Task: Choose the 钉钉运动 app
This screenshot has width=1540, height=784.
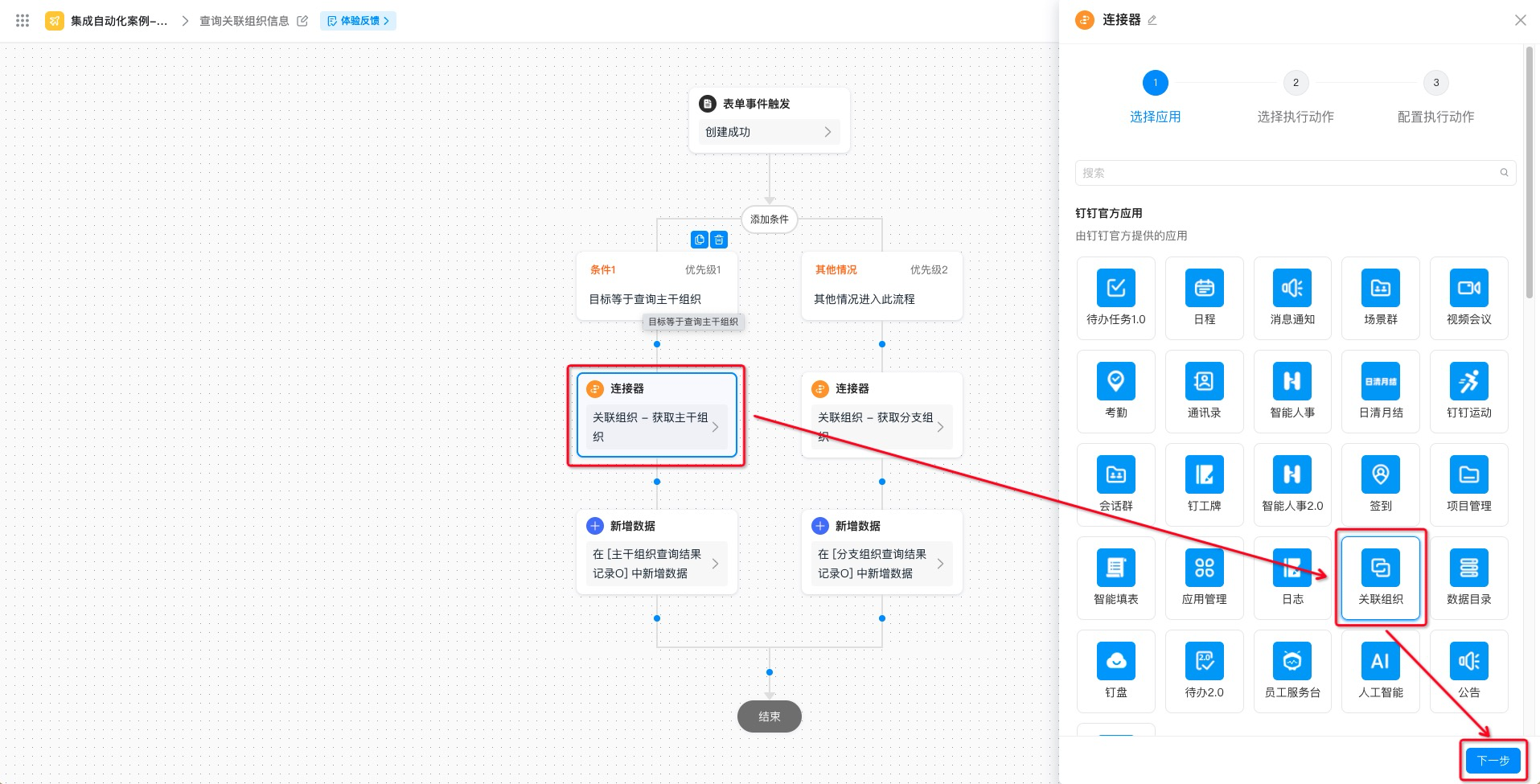Action: click(x=1469, y=392)
